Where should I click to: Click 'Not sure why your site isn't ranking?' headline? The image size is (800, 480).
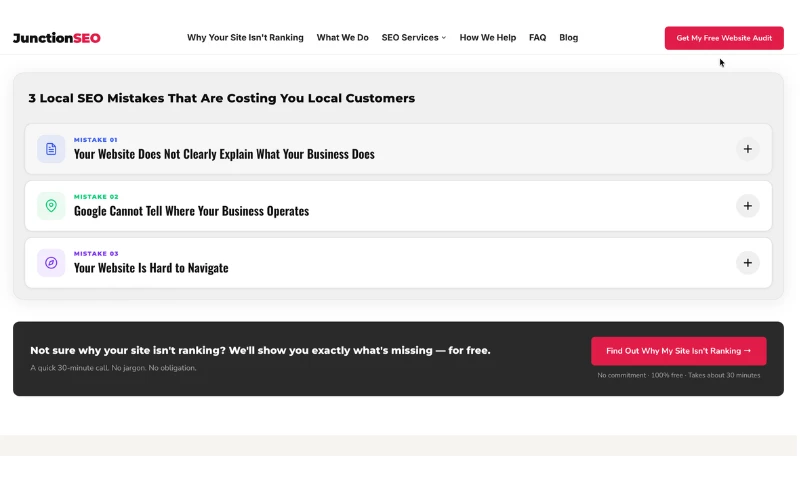pos(260,350)
